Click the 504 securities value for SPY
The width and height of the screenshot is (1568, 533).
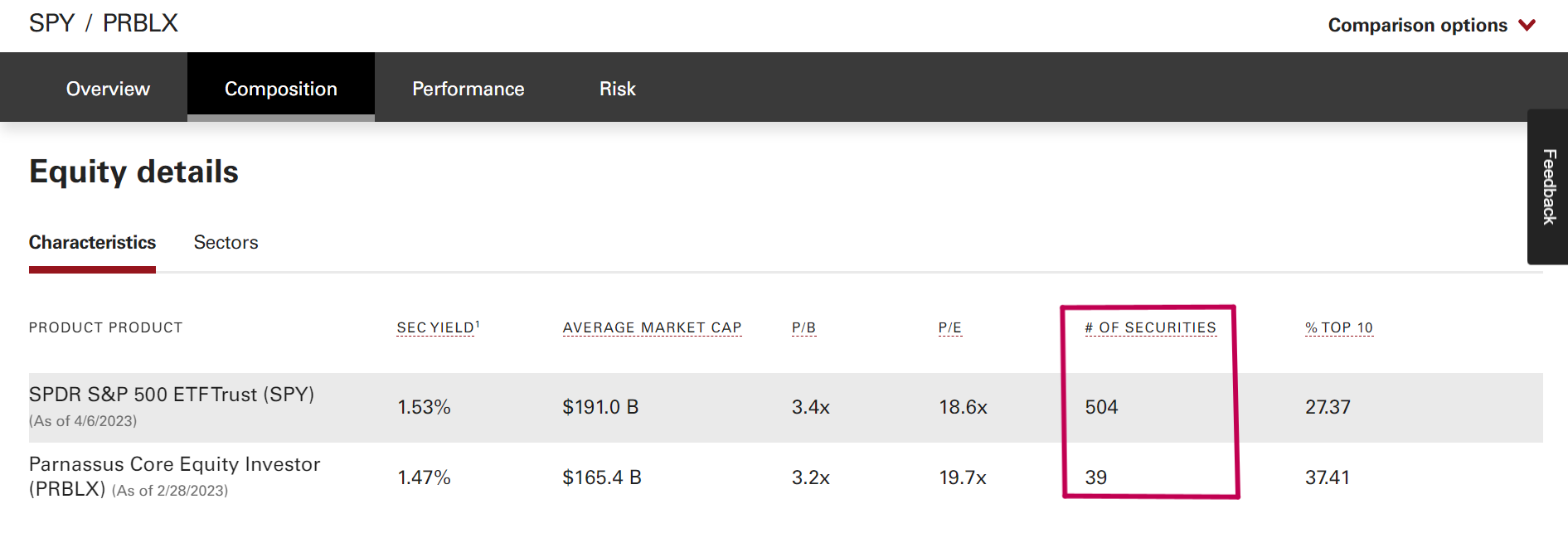point(1101,407)
